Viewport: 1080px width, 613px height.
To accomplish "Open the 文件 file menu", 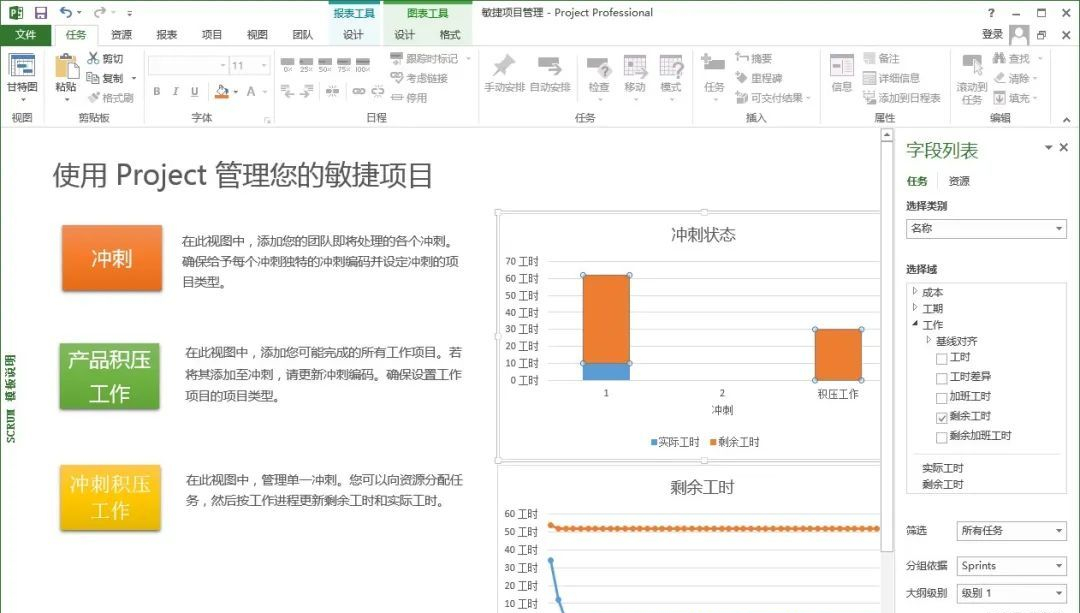I will pos(25,34).
